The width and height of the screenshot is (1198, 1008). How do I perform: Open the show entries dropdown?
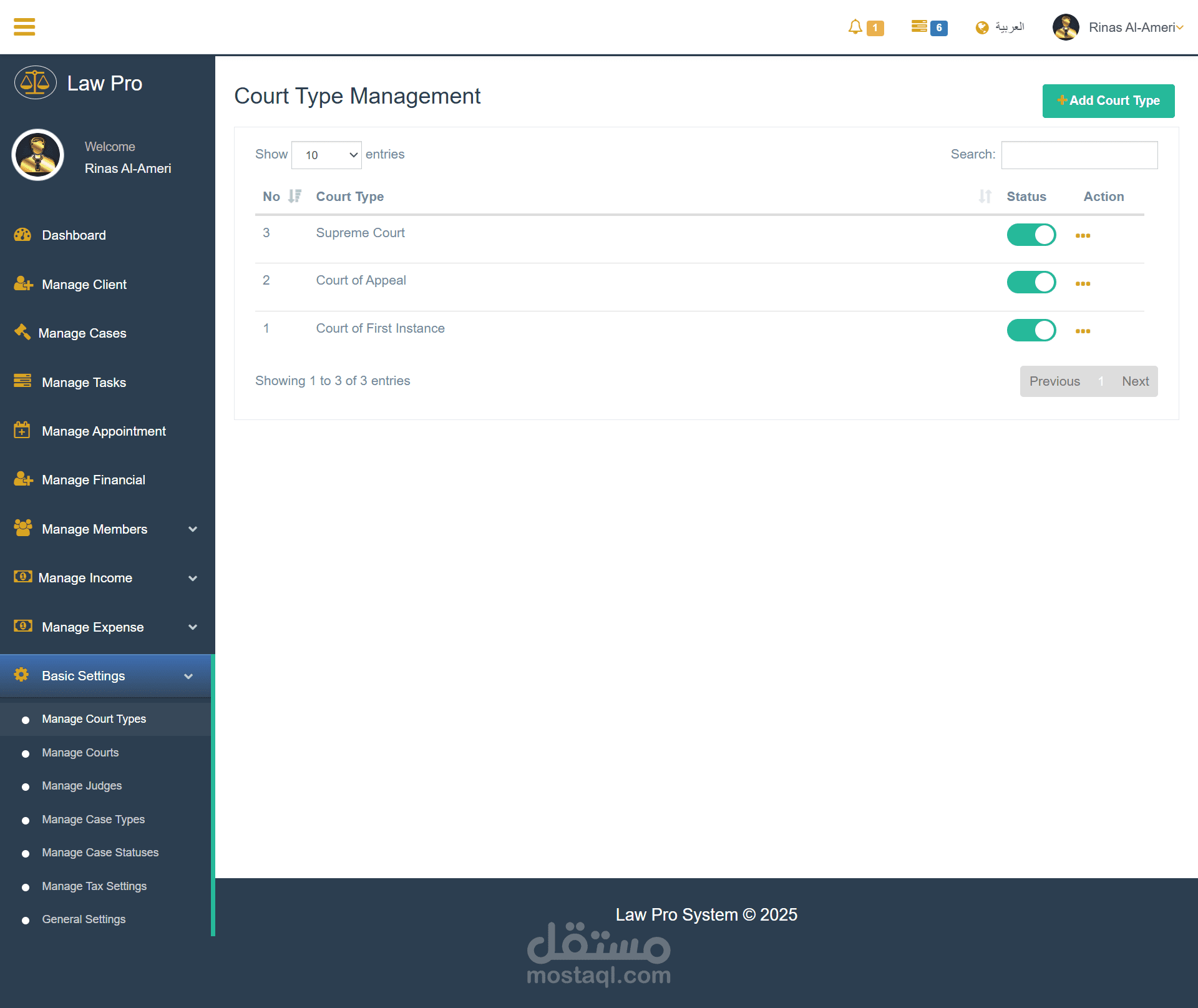[326, 155]
